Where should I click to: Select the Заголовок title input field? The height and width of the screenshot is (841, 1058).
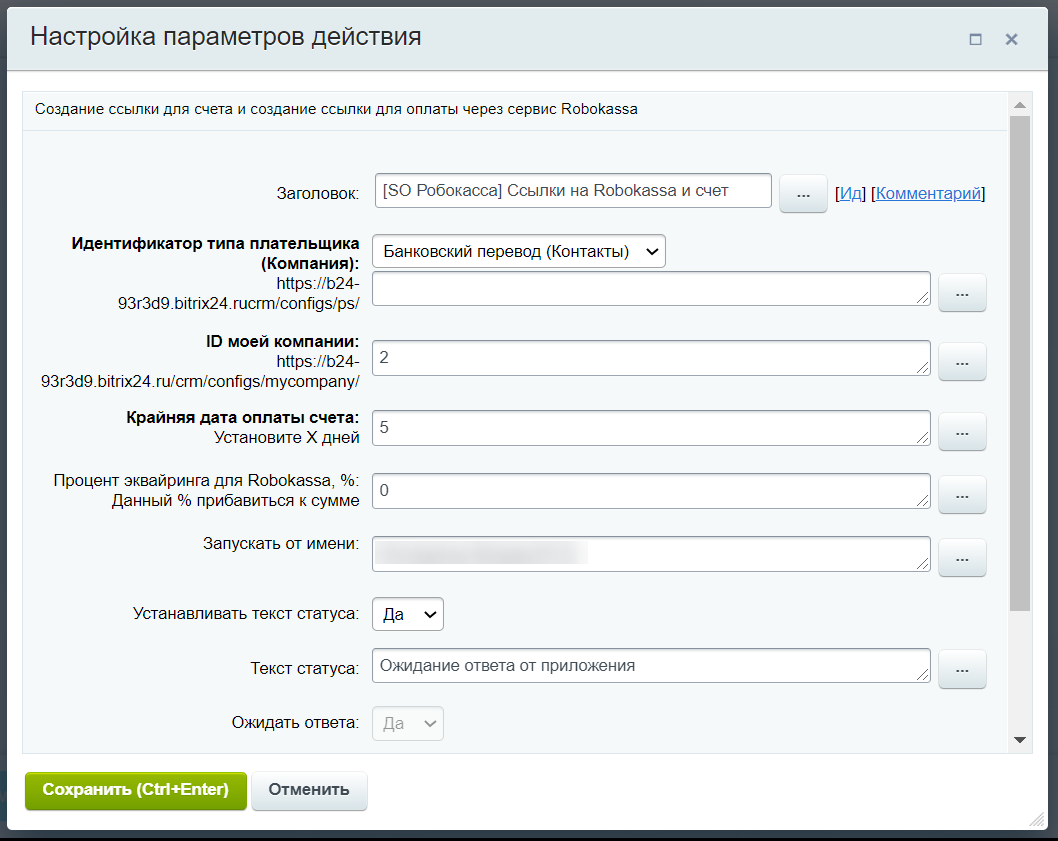[572, 190]
